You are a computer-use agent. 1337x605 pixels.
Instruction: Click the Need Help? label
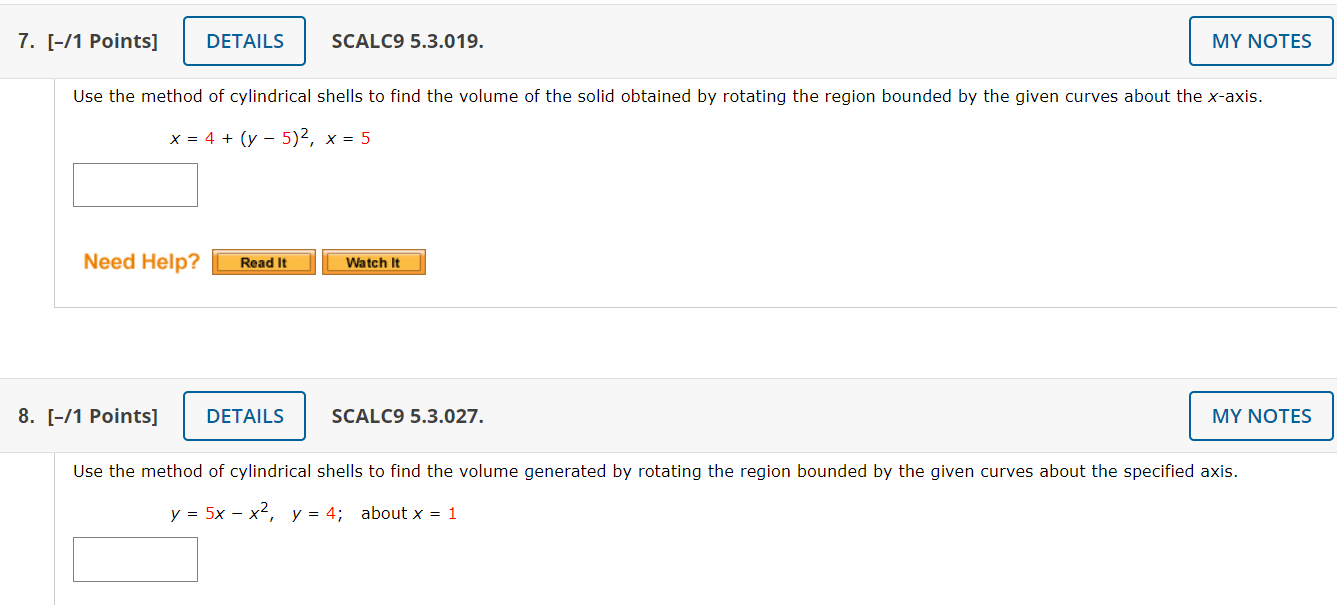pos(140,261)
